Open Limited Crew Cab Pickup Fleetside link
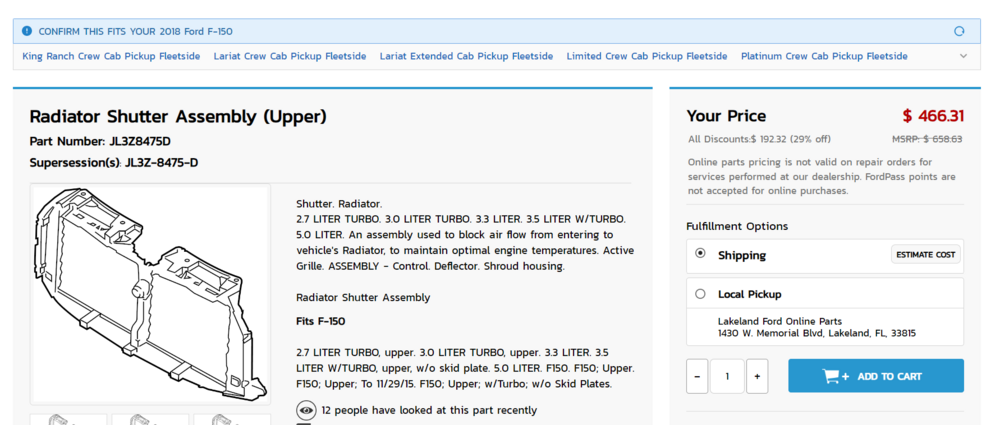The height and width of the screenshot is (425, 1000). coord(647,56)
